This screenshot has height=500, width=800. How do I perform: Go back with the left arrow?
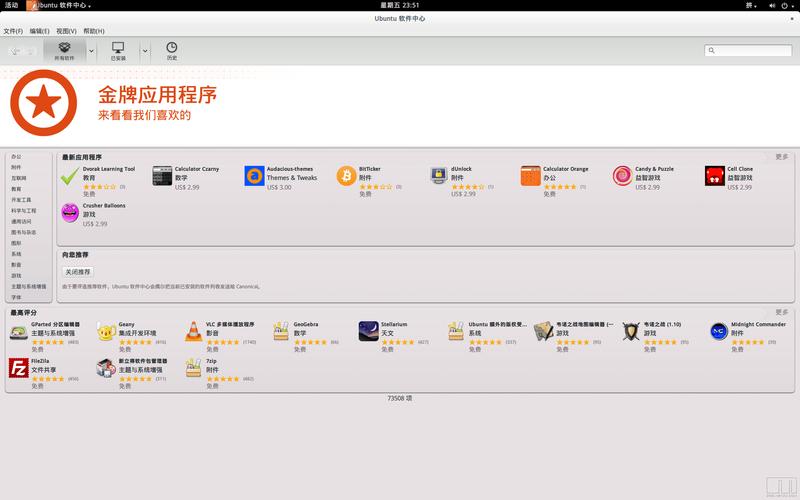click(x=16, y=51)
